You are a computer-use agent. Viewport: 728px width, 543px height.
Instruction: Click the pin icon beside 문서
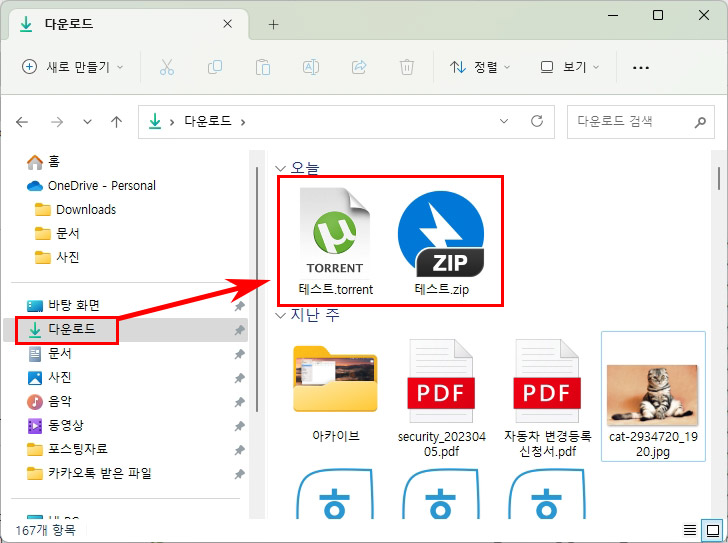pos(239,354)
